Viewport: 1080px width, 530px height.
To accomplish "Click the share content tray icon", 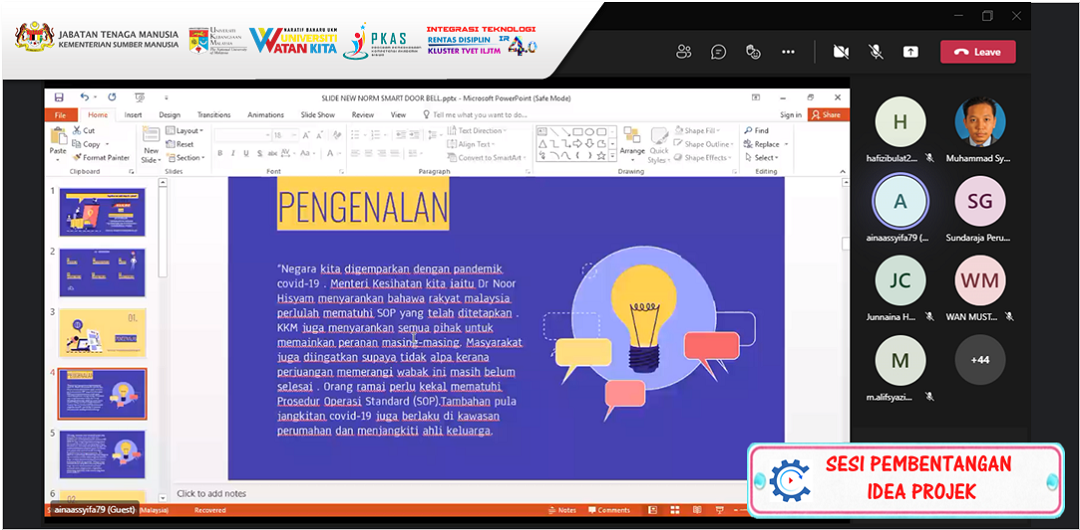I will coord(910,52).
